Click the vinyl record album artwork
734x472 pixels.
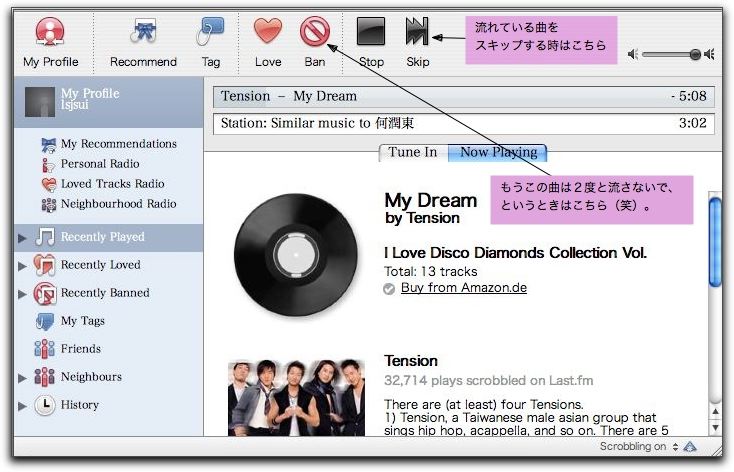[296, 255]
